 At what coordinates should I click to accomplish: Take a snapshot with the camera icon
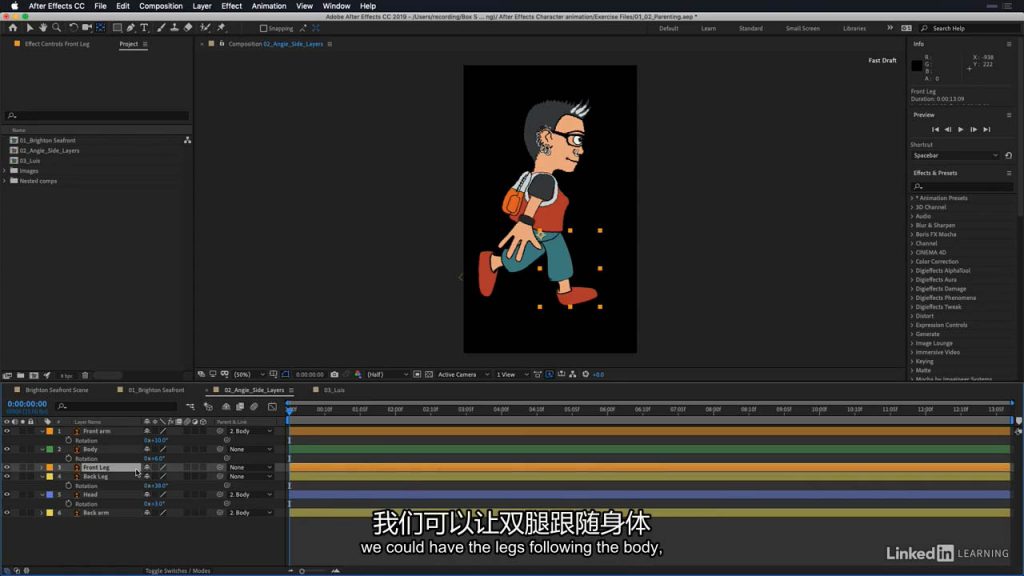click(x=334, y=375)
